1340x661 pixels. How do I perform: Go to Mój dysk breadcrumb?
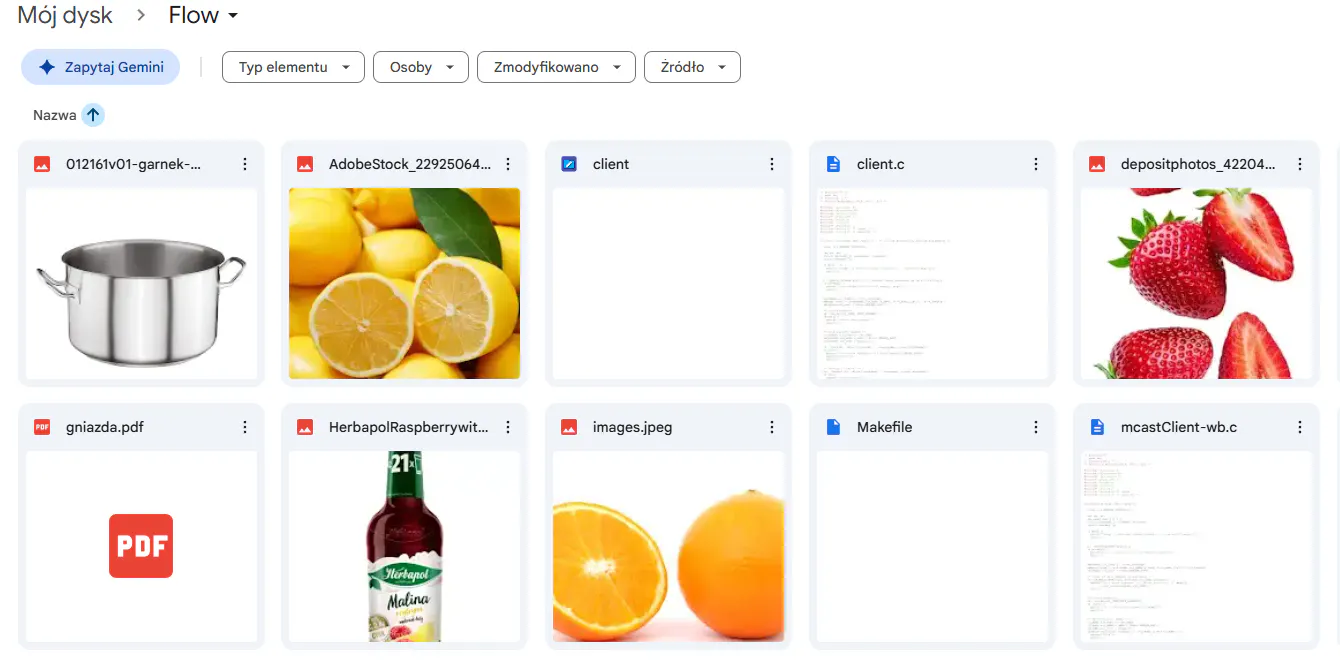point(65,15)
